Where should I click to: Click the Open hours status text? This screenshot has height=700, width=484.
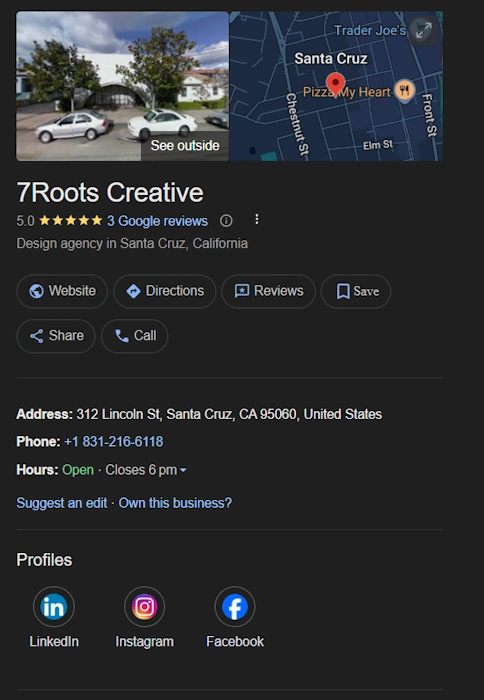pos(78,470)
